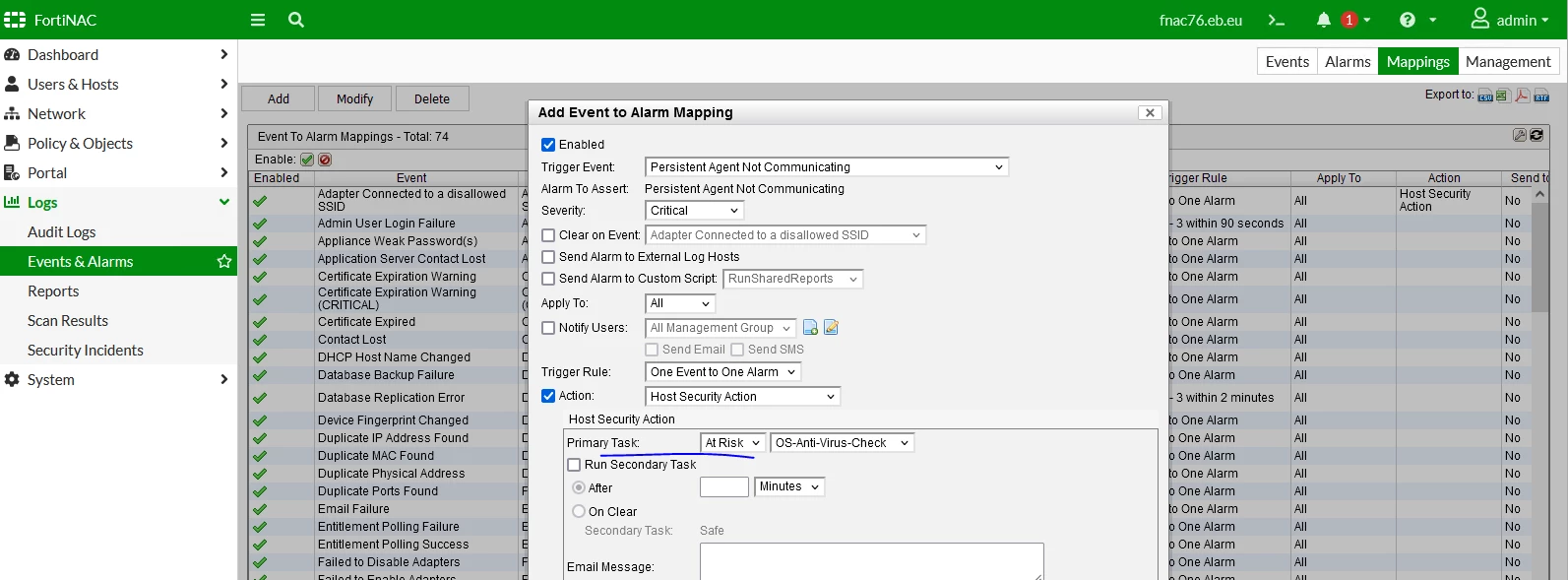Select the On Clear radio button
The image size is (1568, 580).
[x=579, y=512]
